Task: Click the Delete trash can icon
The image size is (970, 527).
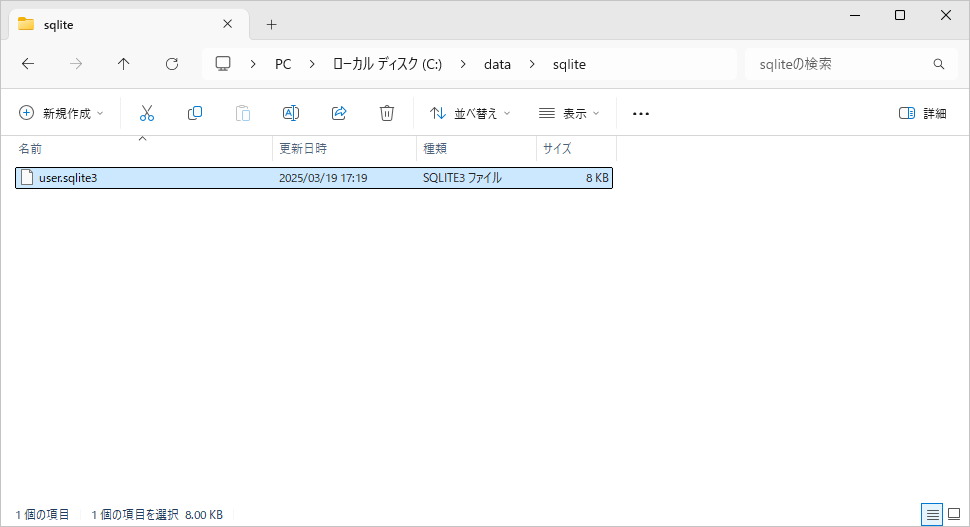Action: point(387,113)
